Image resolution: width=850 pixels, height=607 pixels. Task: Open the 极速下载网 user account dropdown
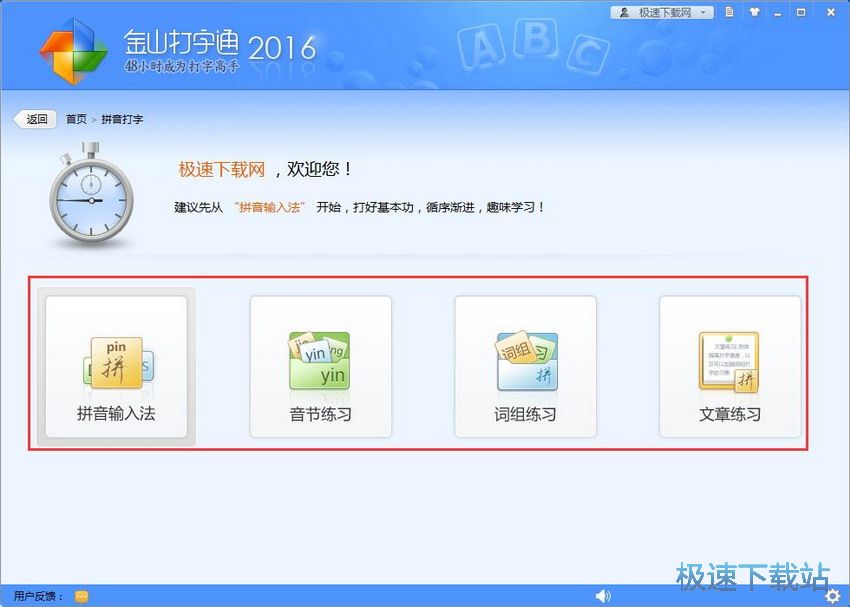[662, 12]
